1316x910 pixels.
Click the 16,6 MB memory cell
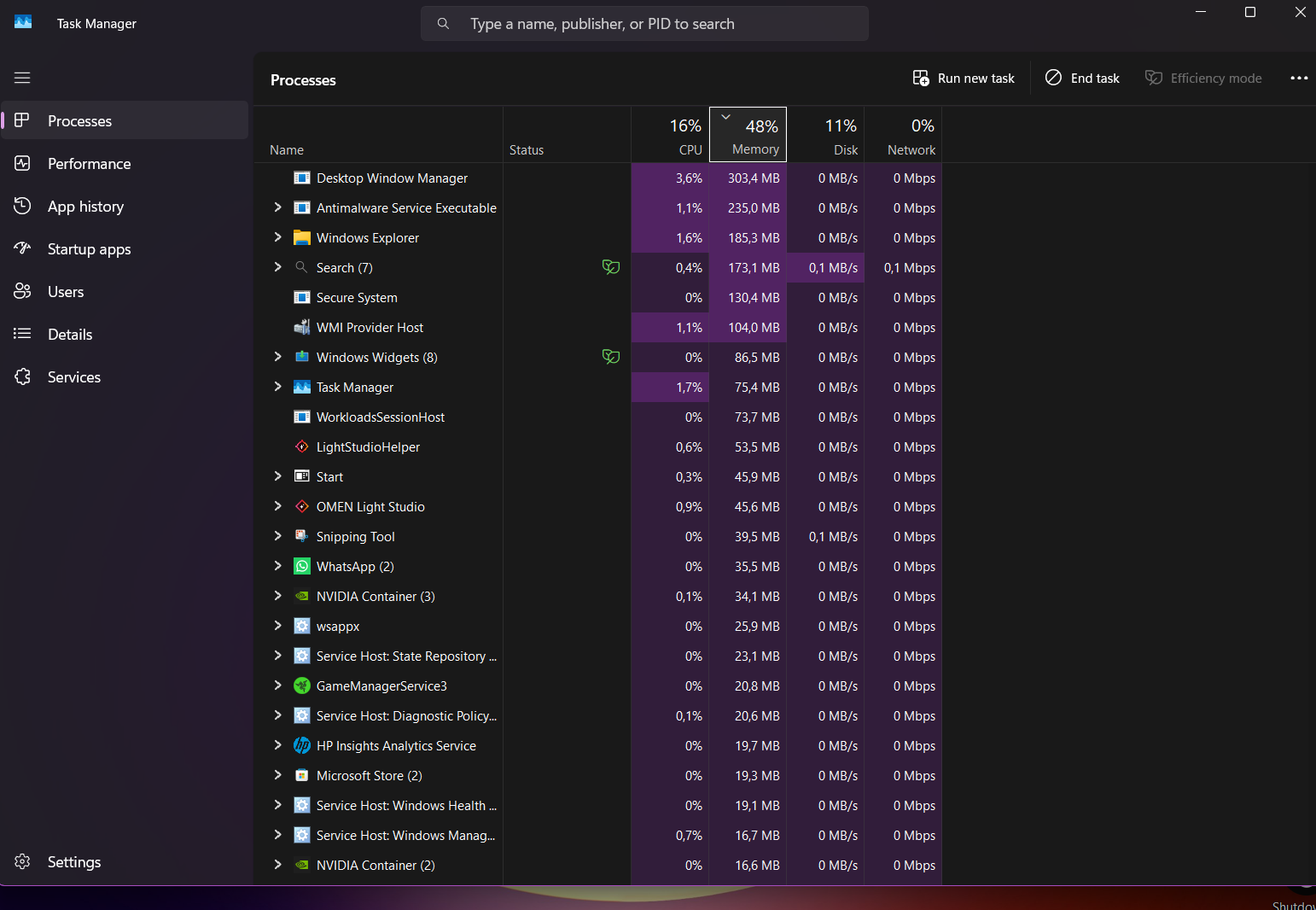(748, 865)
